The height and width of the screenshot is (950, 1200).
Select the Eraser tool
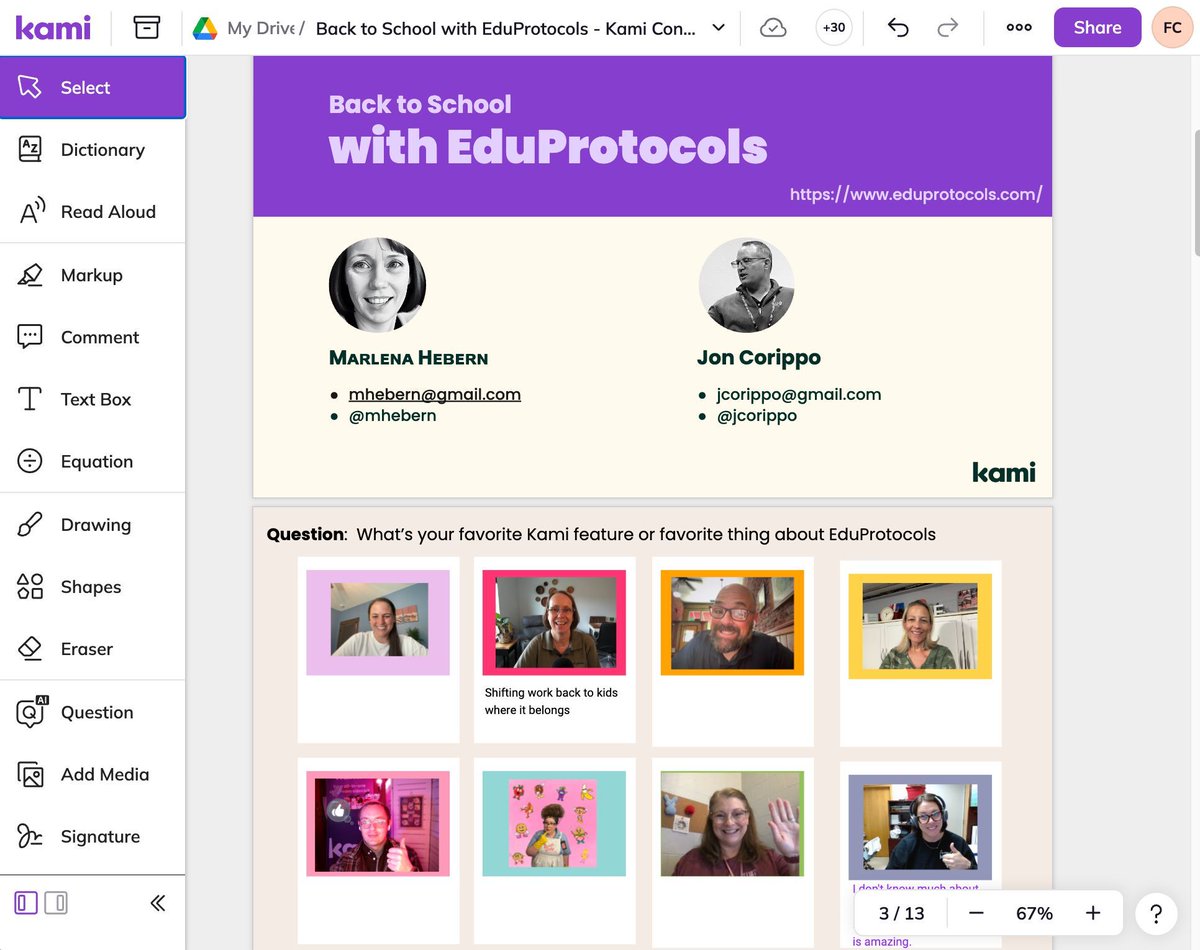point(92,649)
